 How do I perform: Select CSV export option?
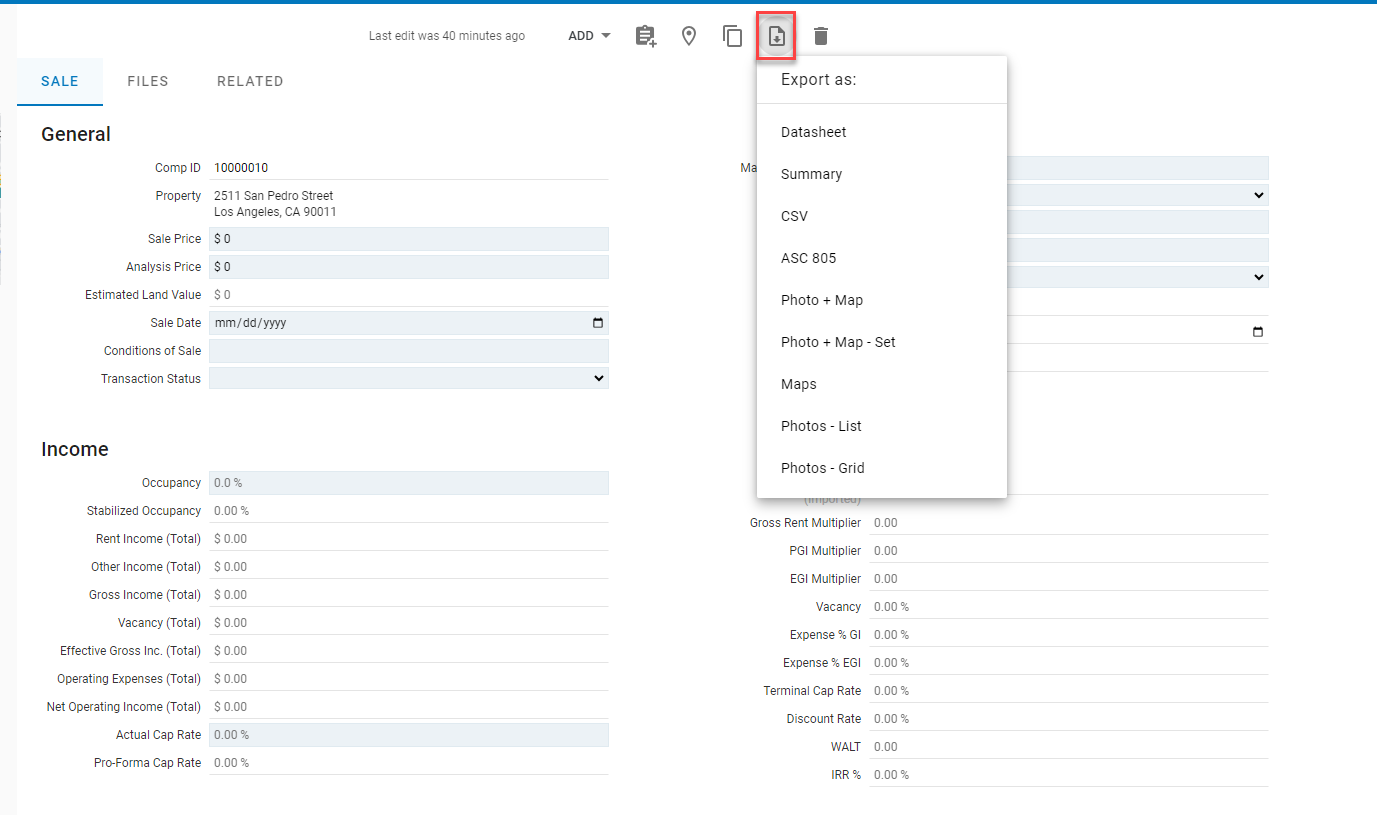[x=882, y=216]
